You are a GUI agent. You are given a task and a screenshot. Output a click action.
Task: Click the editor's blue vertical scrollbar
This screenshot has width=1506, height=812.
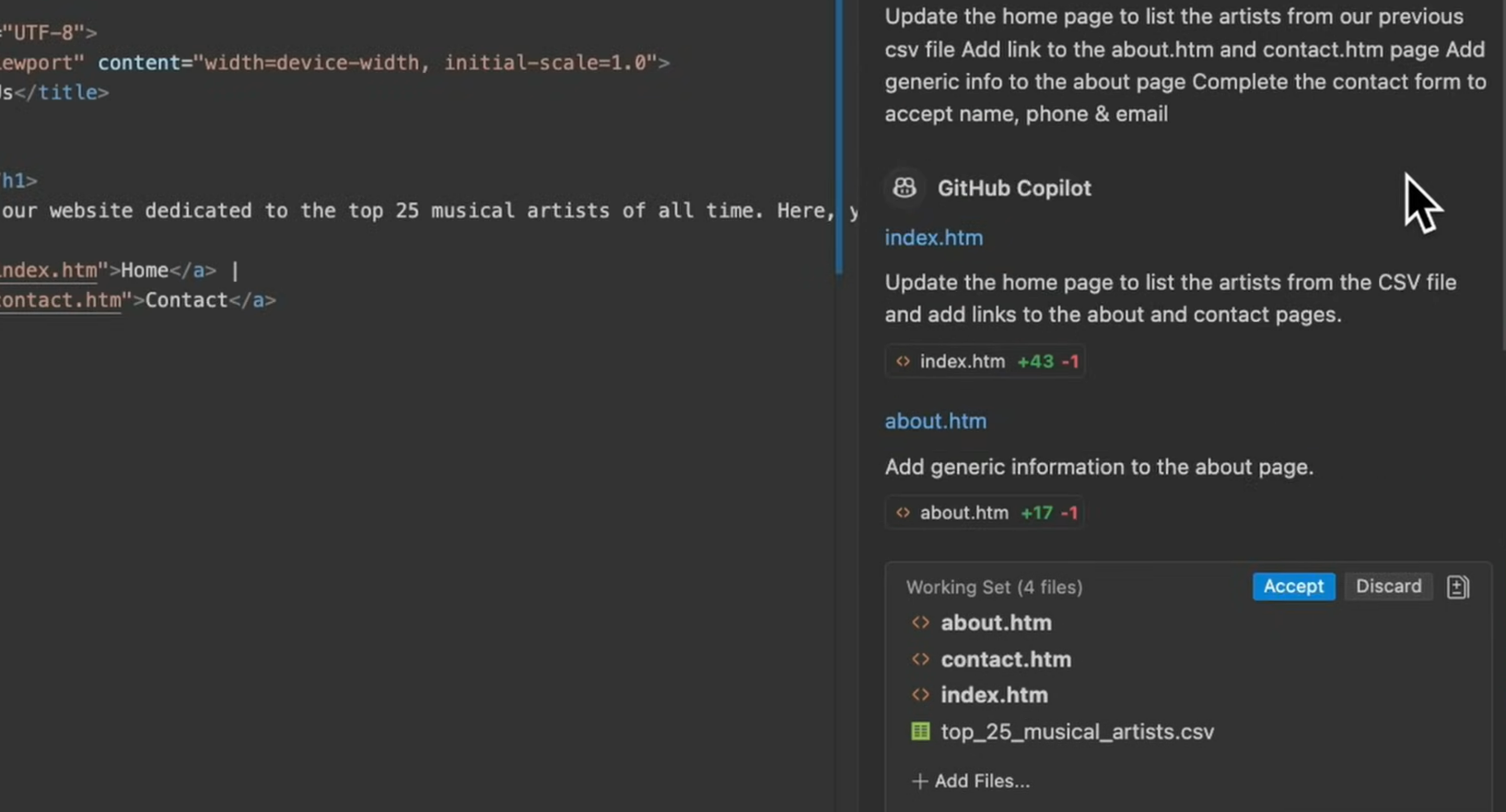839,136
